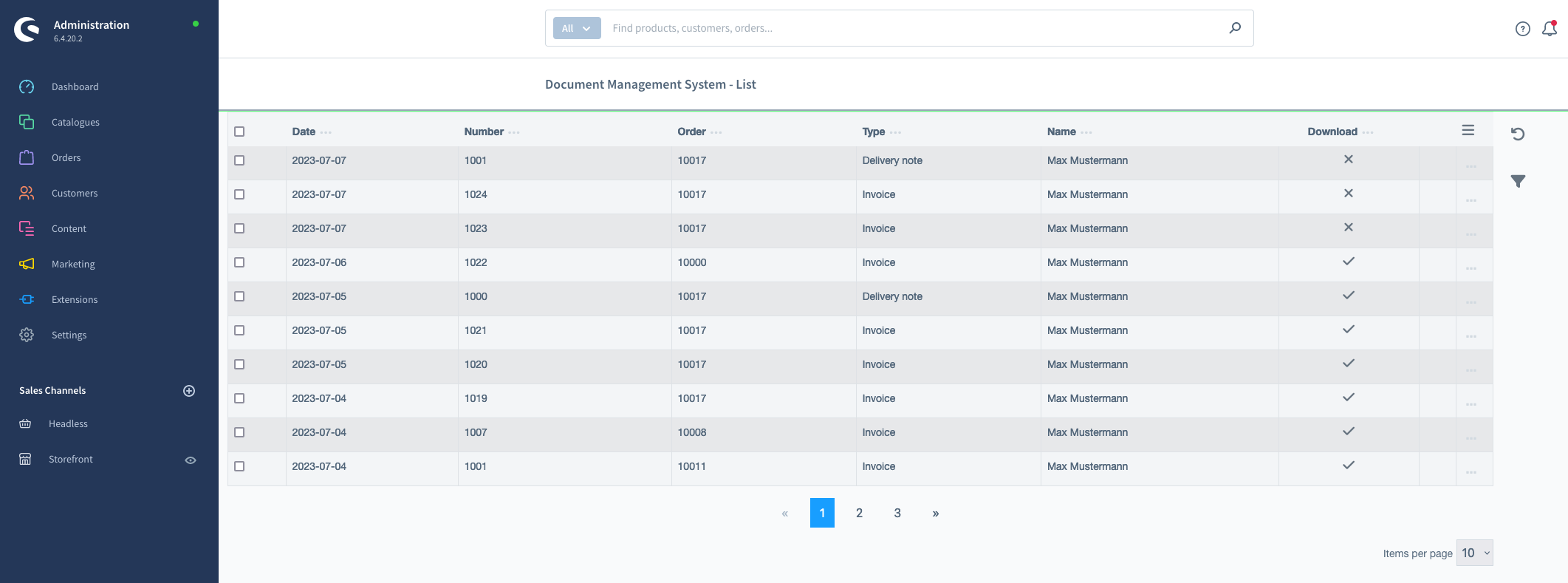Open the All search scope dropdown
The width and height of the screenshot is (1568, 583).
coord(577,28)
